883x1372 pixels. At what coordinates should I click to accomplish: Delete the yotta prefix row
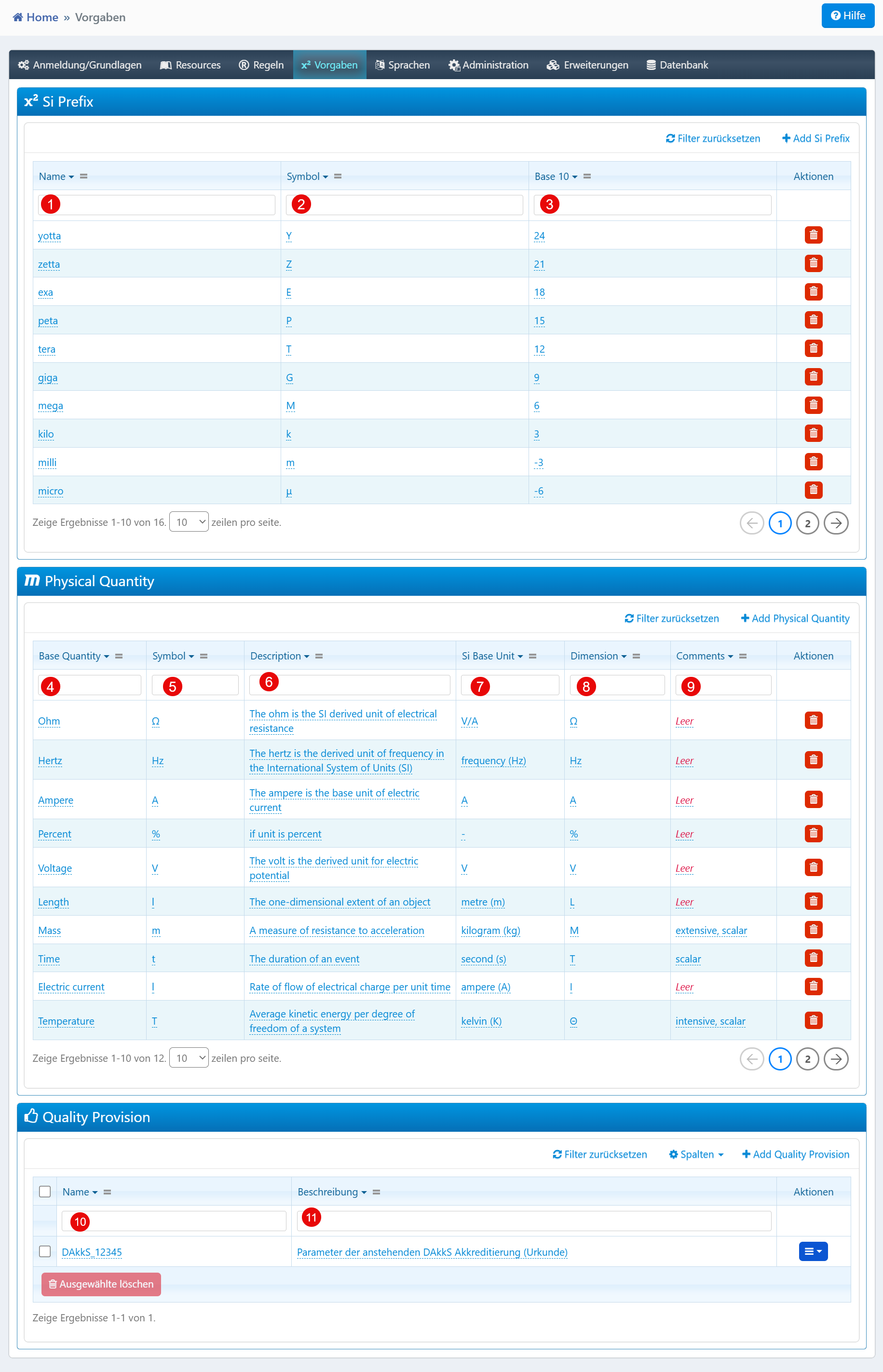(x=813, y=235)
